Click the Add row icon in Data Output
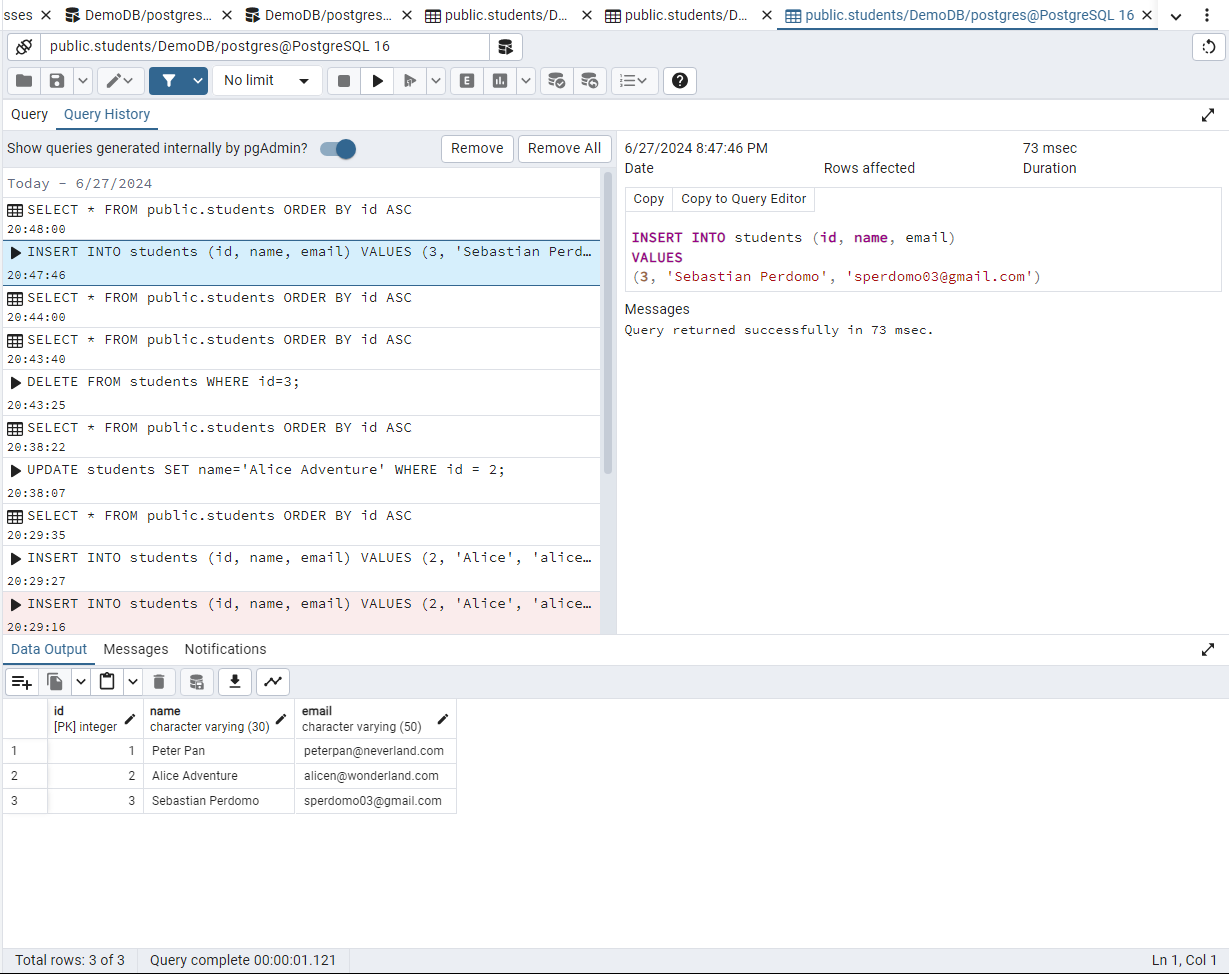The height and width of the screenshot is (974, 1229). [x=22, y=682]
